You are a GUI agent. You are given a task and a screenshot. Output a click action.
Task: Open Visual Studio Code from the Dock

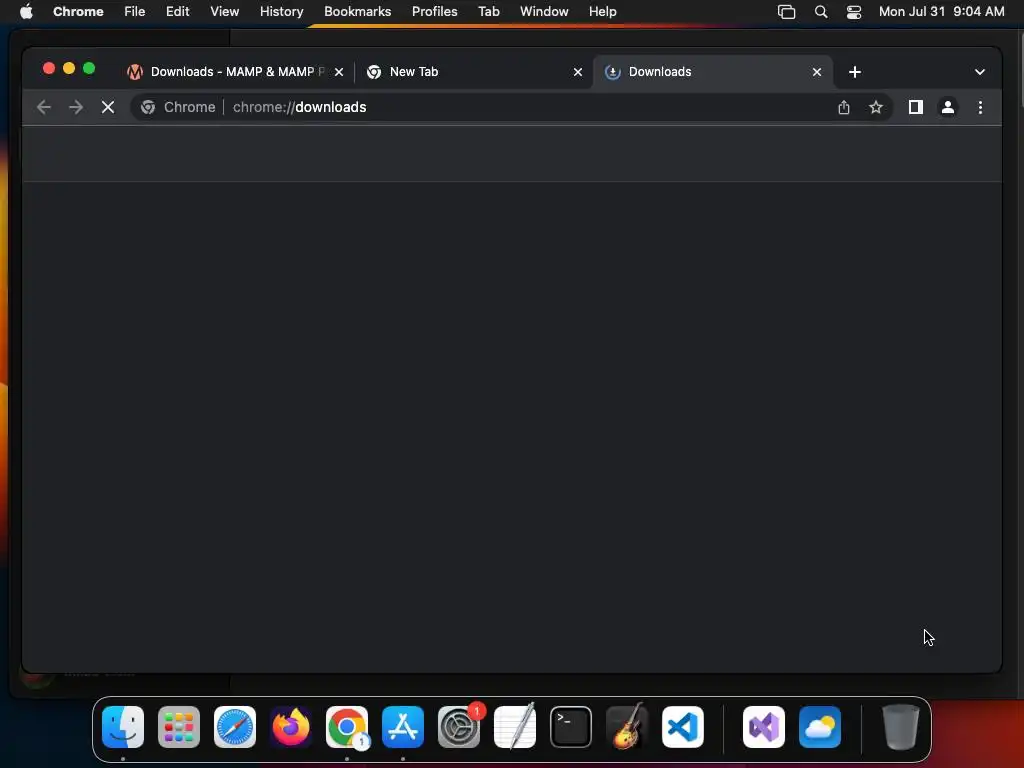[683, 727]
